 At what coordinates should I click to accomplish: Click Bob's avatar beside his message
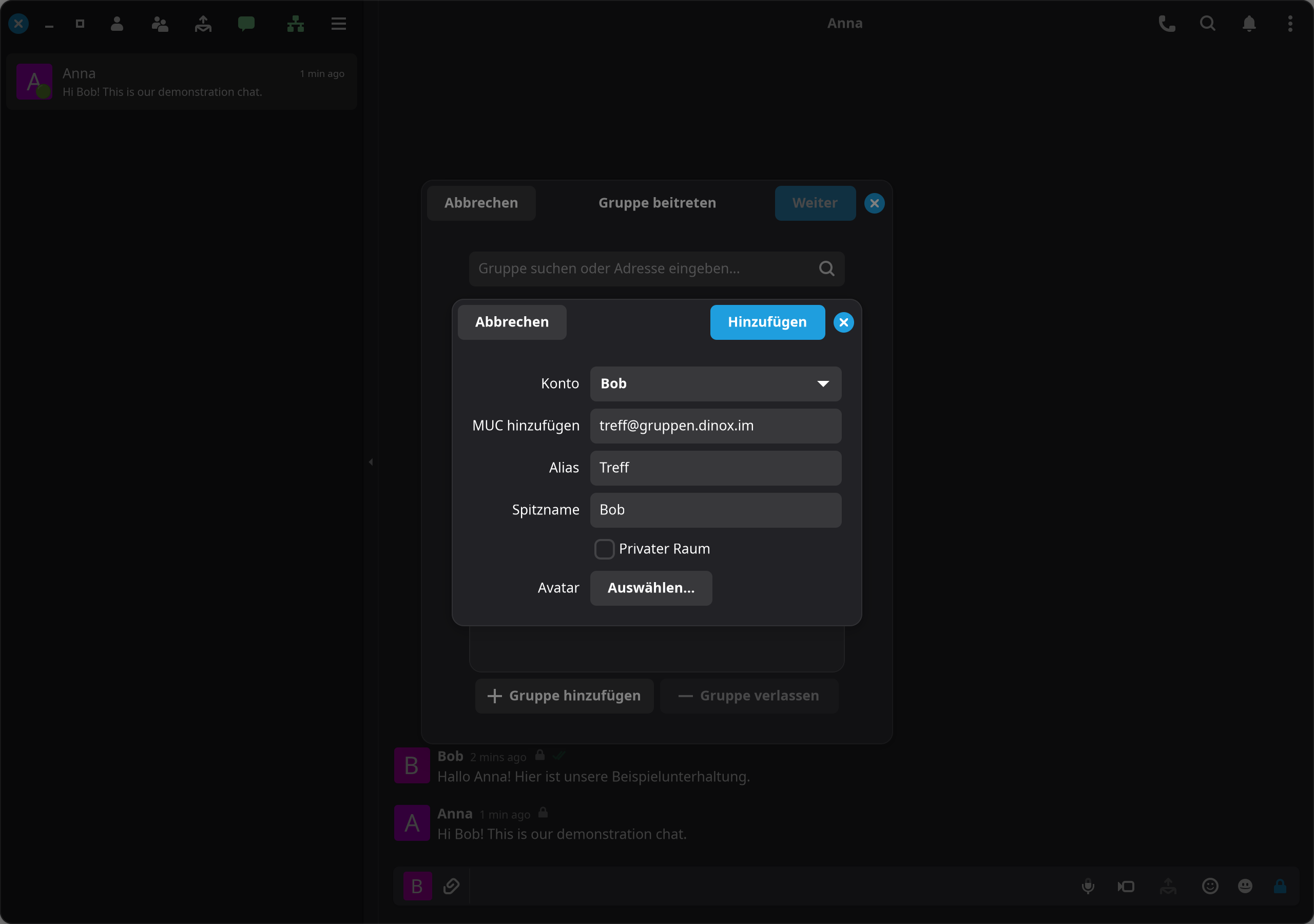(412, 765)
